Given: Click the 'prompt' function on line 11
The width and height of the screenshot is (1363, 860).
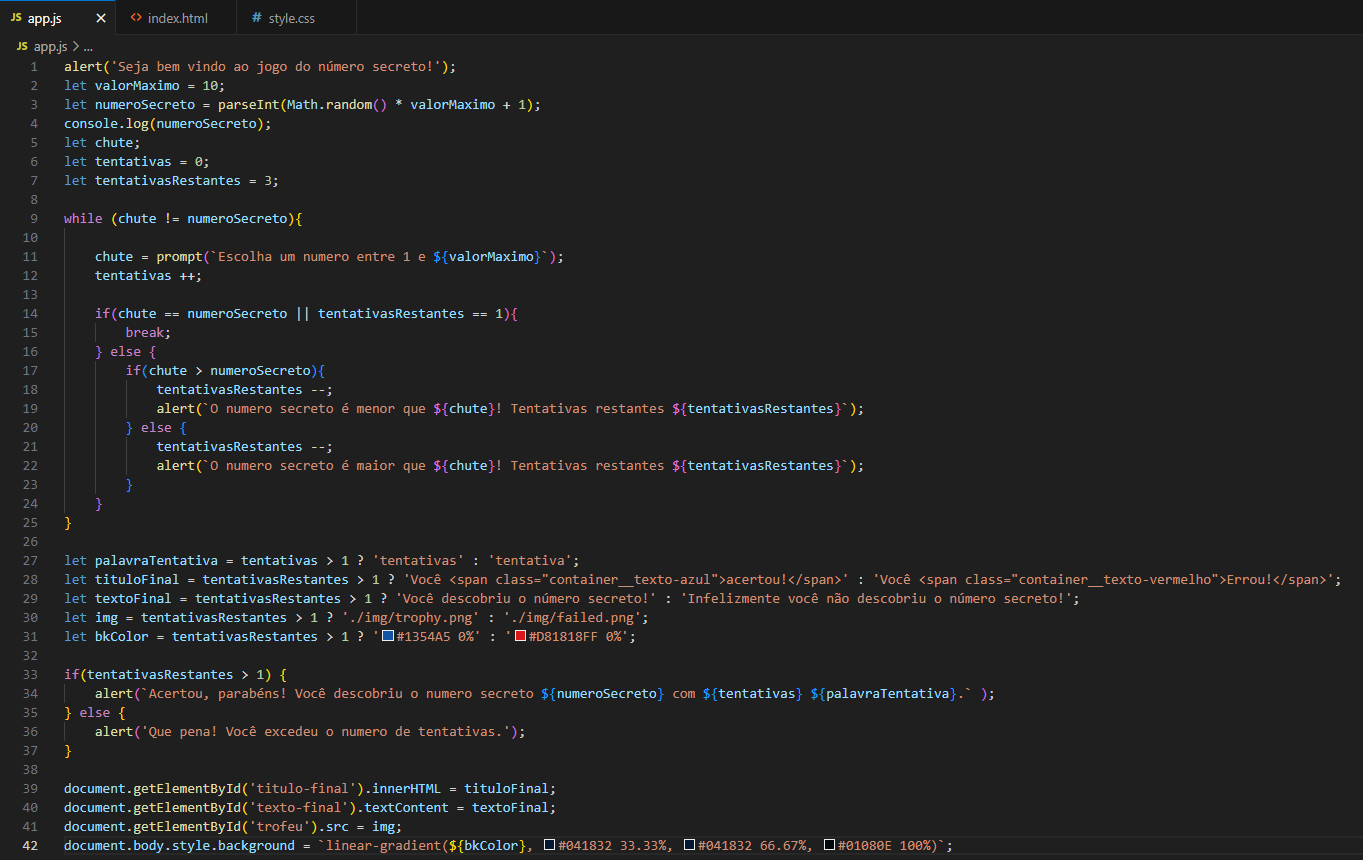Looking at the screenshot, I should pyautogui.click(x=179, y=256).
